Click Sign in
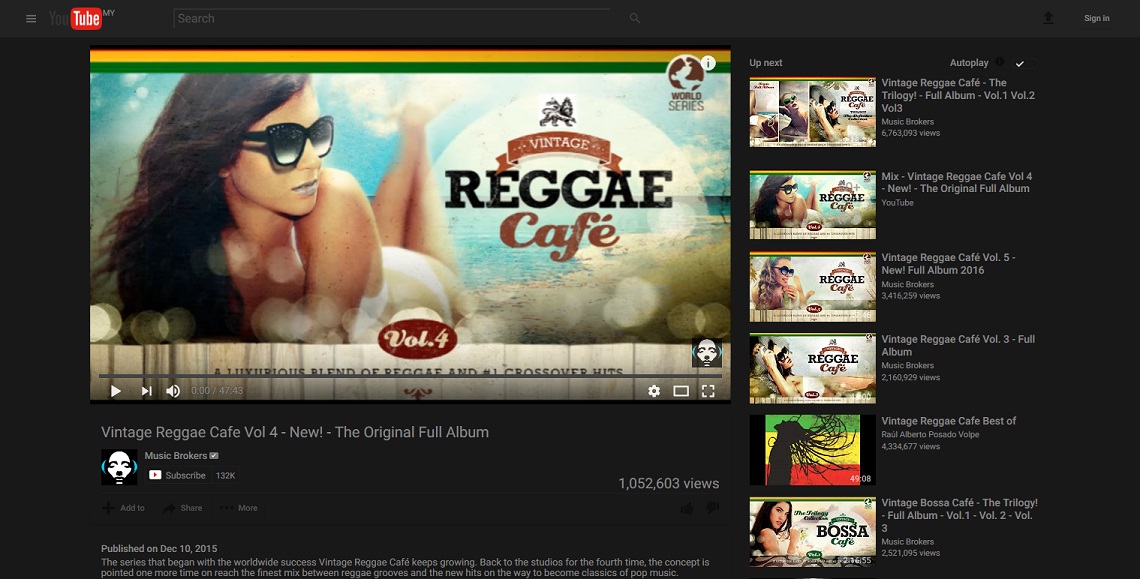This screenshot has width=1140, height=579. (x=1096, y=18)
